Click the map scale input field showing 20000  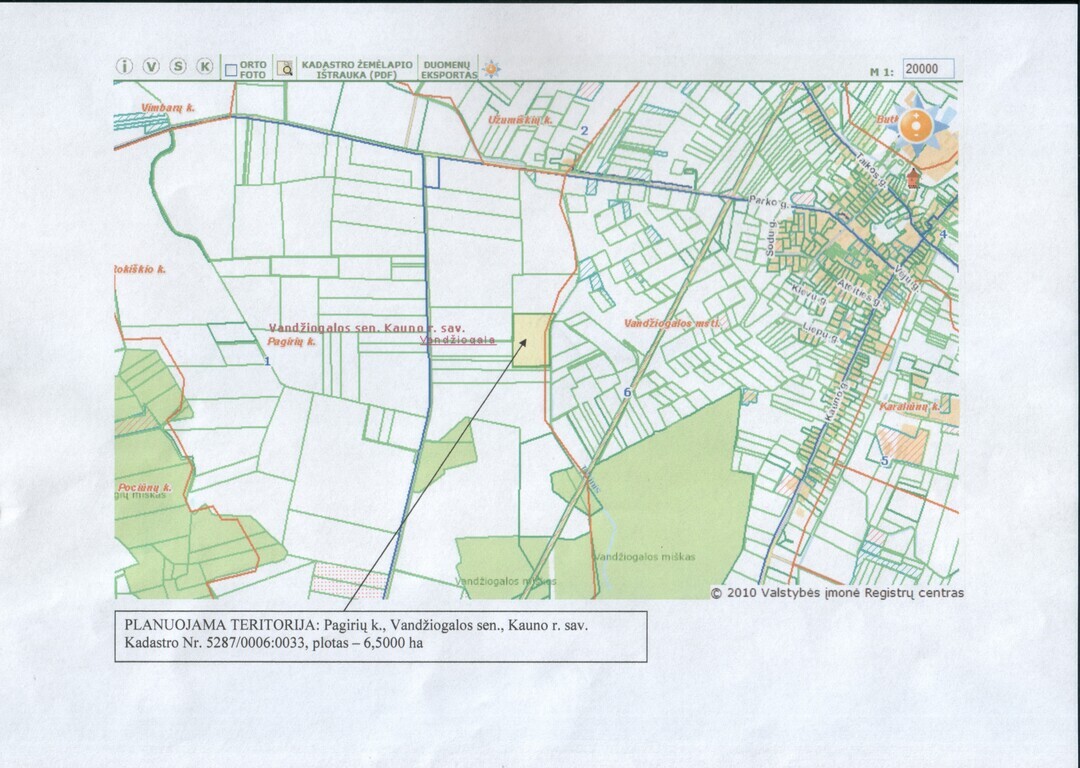[x=927, y=69]
